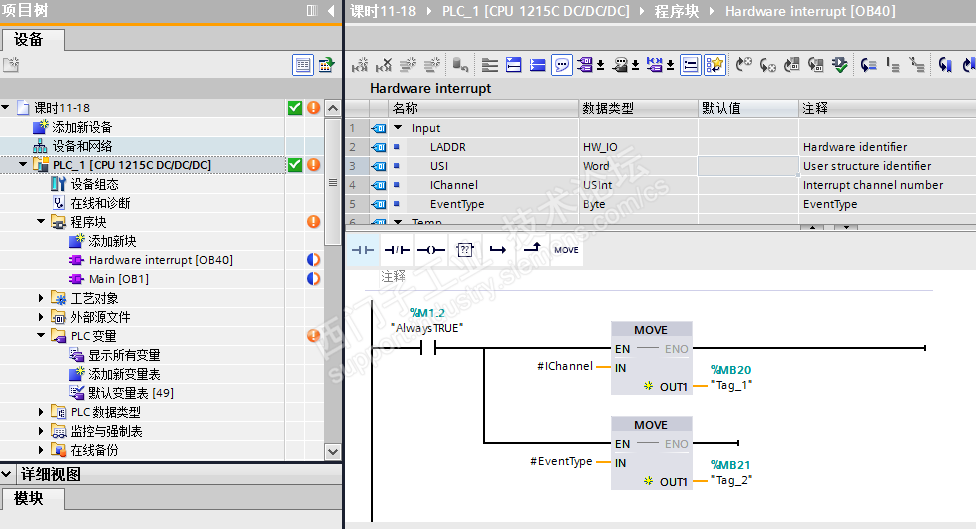This screenshot has width=976, height=529.
Task: Click the project tree scrollbar up arrow
Action: point(333,108)
